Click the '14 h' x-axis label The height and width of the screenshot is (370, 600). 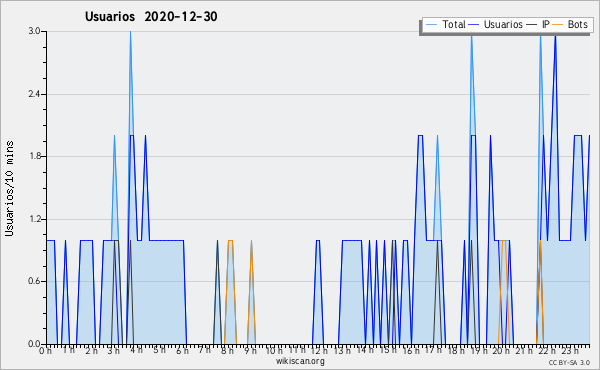point(364,350)
